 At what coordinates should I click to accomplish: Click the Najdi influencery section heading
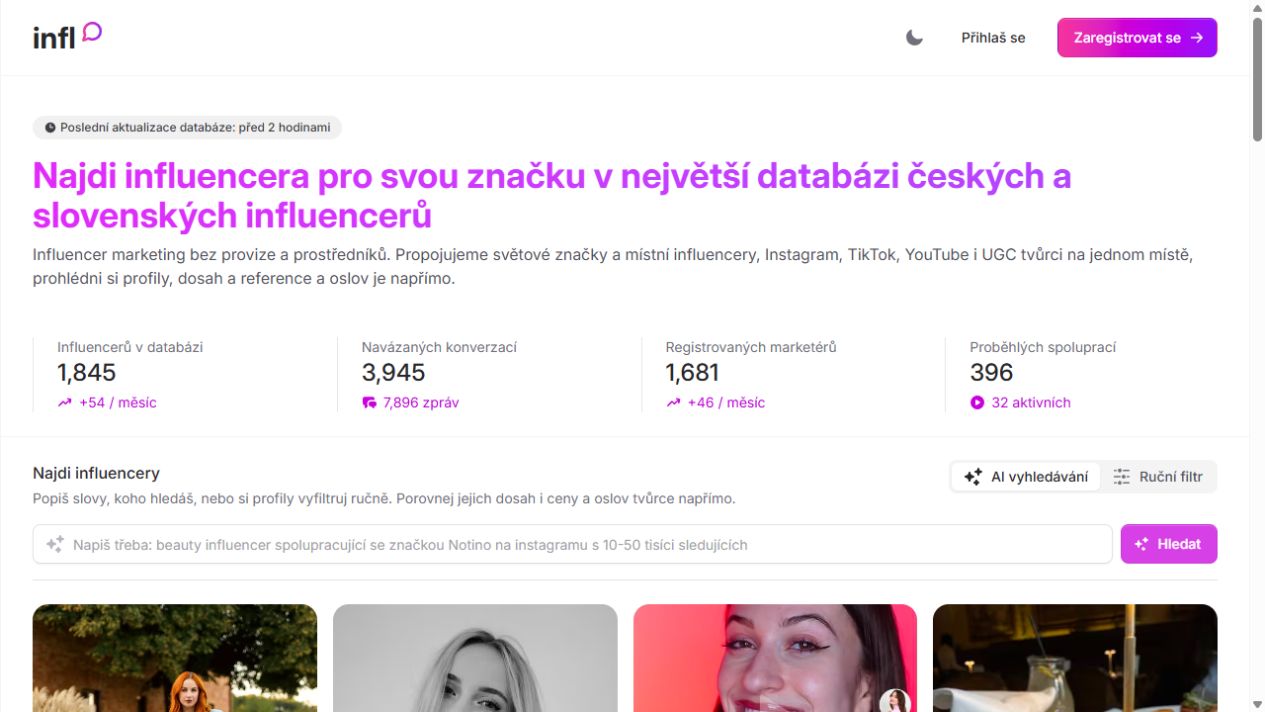[96, 473]
